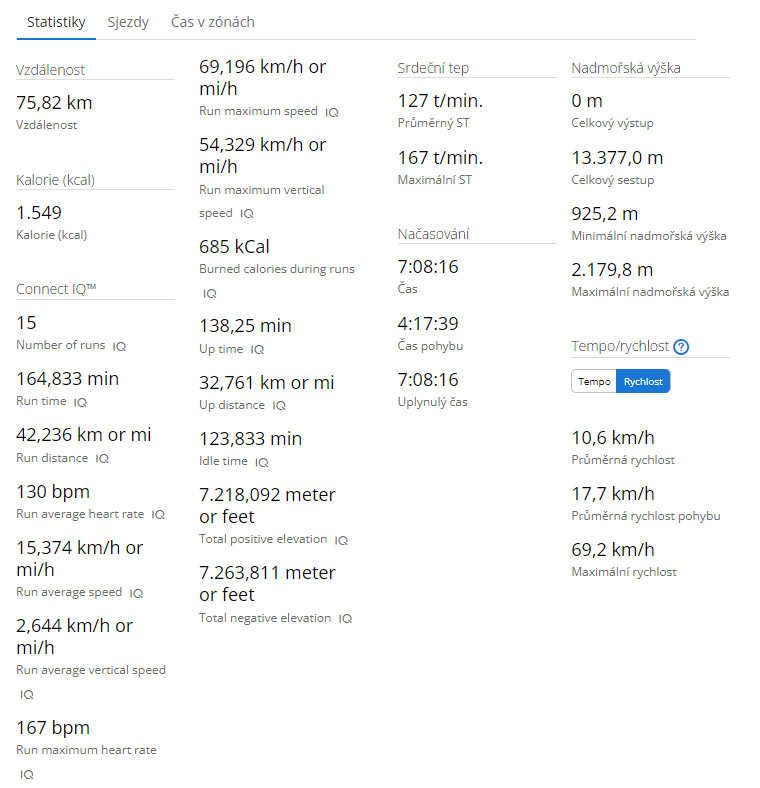Click IQ icon beside Up distance
This screenshot has height=788, width=760.
pyautogui.click(x=279, y=406)
